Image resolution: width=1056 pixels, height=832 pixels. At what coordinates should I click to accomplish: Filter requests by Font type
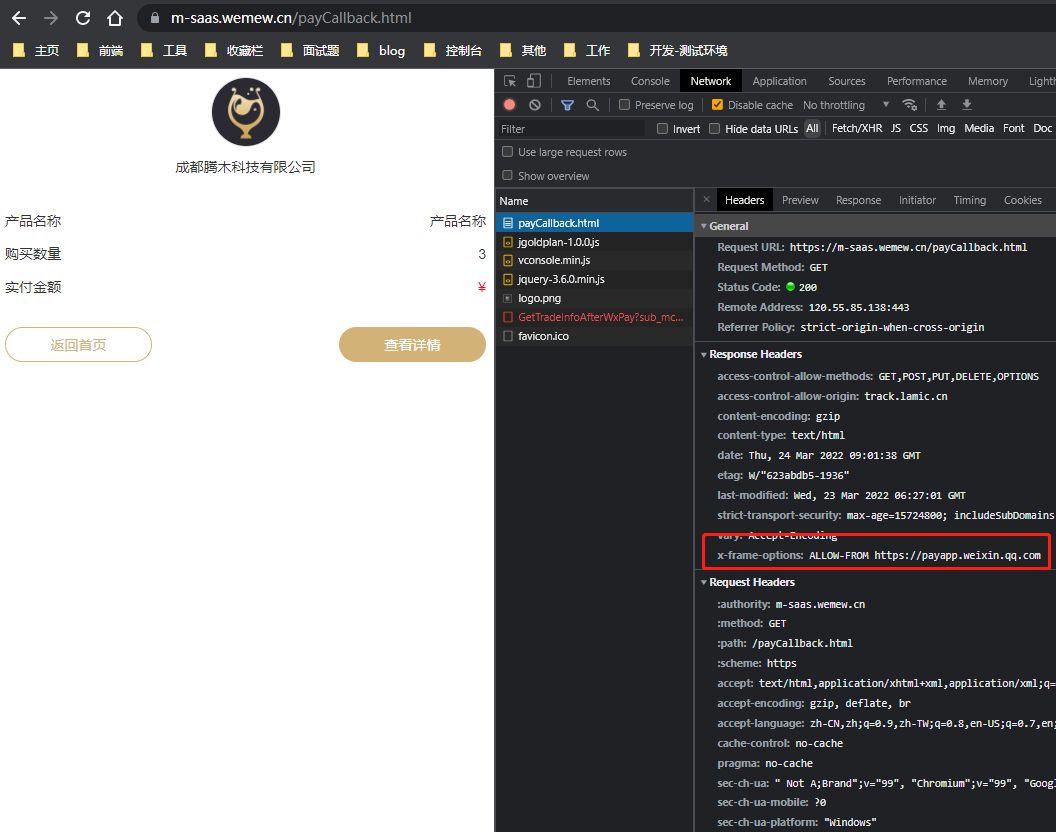pyautogui.click(x=1014, y=128)
